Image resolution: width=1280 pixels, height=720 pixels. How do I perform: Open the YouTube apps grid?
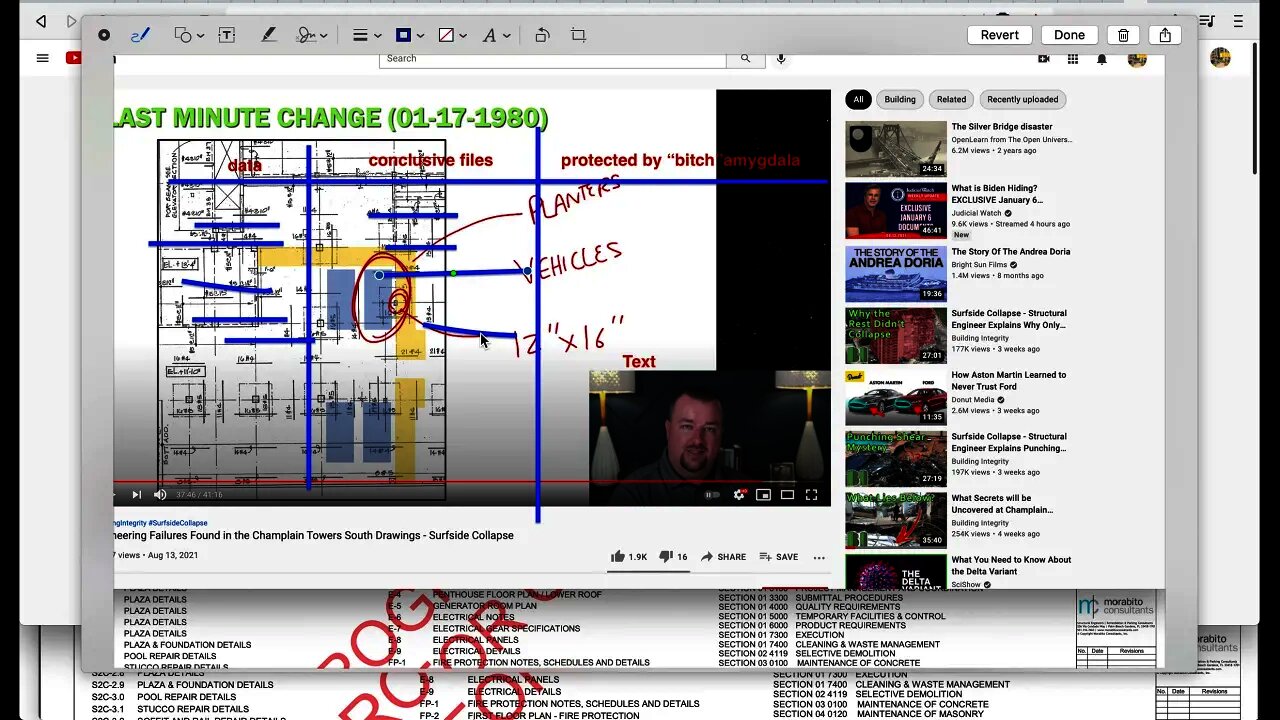pyautogui.click(x=1073, y=59)
